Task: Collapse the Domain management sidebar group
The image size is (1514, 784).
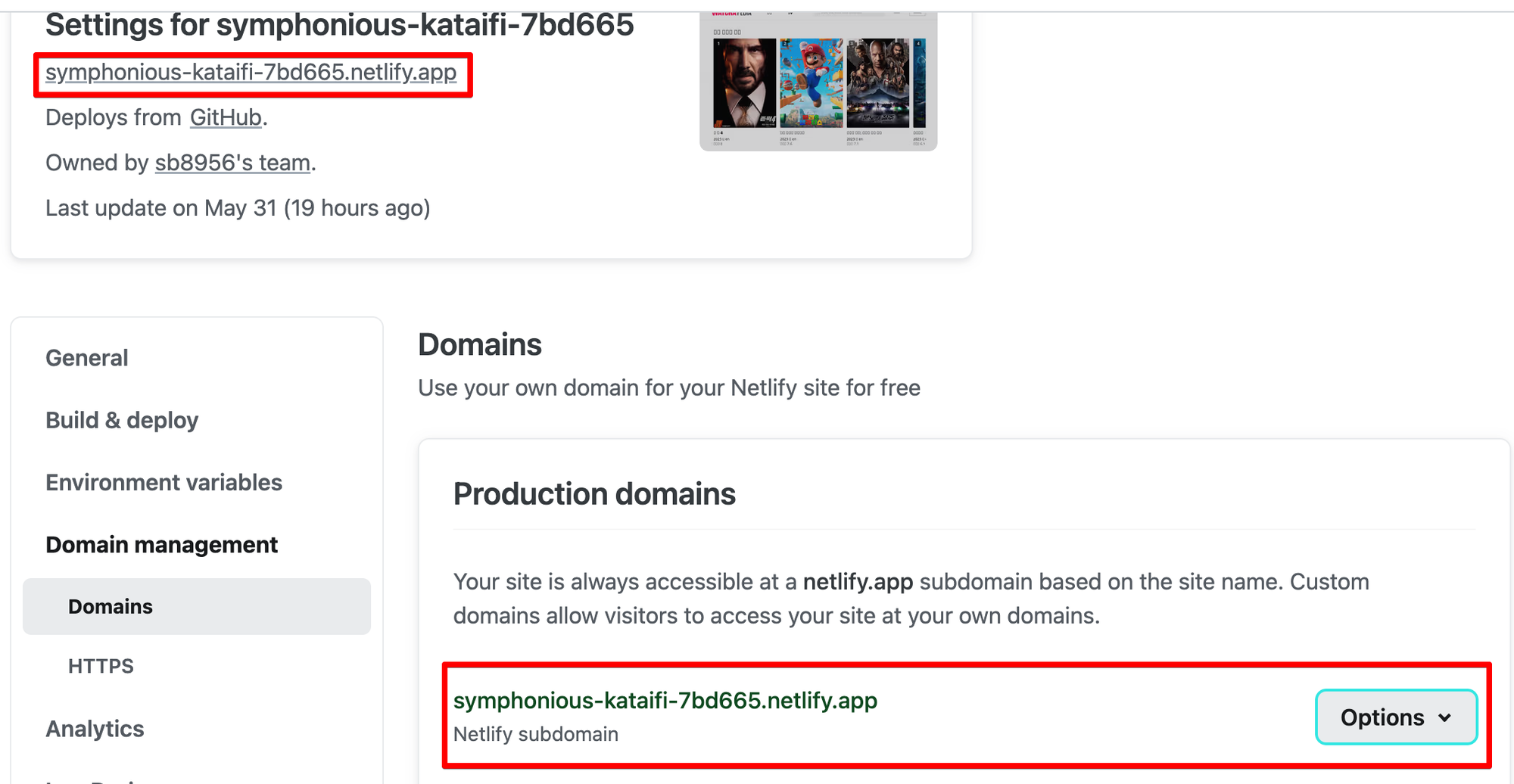Action: pyautogui.click(x=161, y=545)
